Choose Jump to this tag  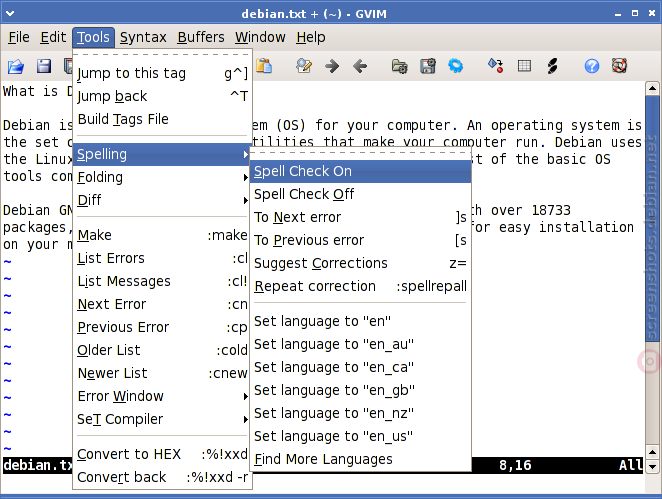163,73
